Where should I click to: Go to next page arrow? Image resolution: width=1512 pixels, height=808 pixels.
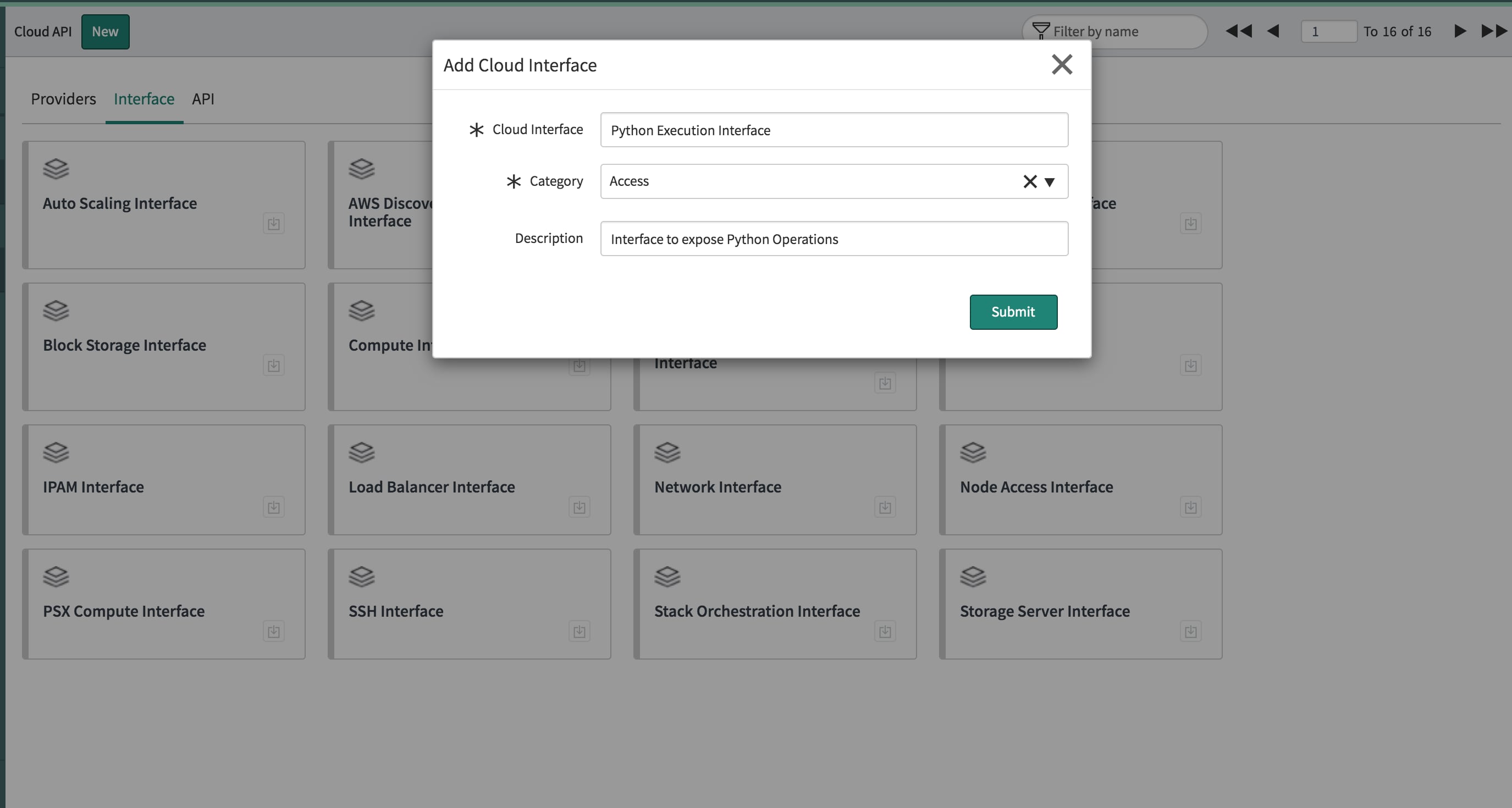click(x=1460, y=31)
